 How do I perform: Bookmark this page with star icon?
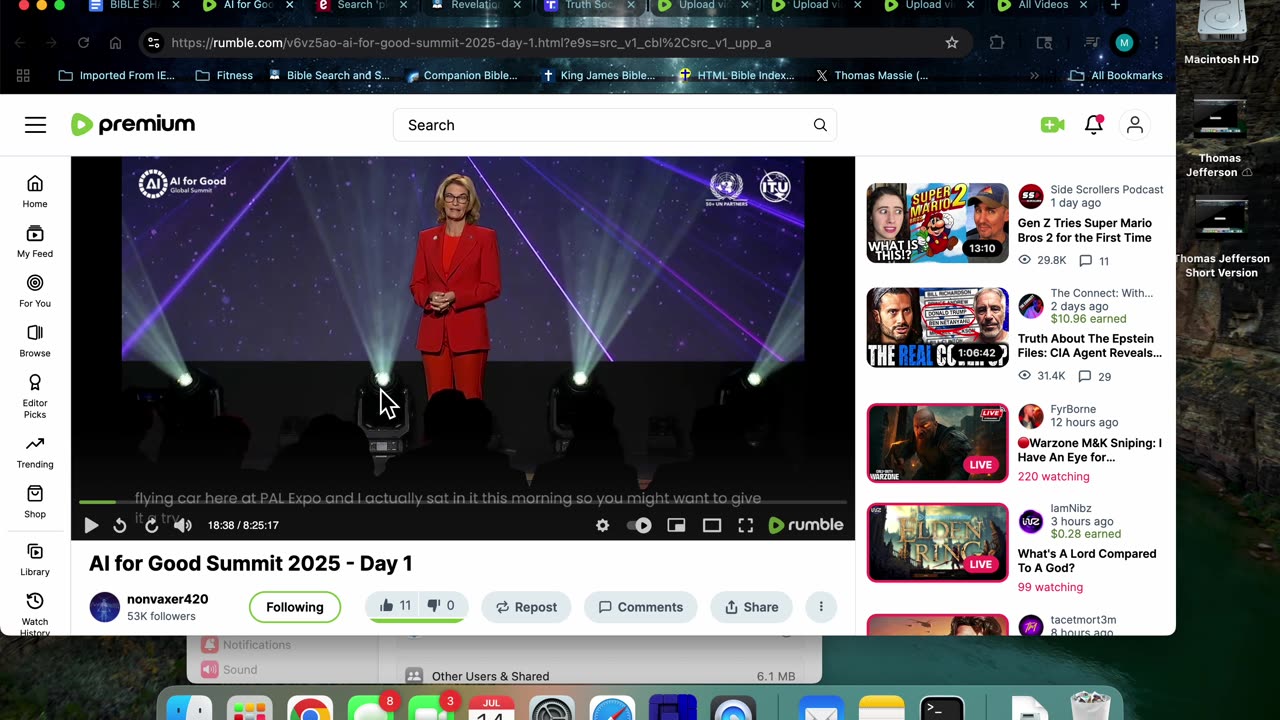(952, 43)
